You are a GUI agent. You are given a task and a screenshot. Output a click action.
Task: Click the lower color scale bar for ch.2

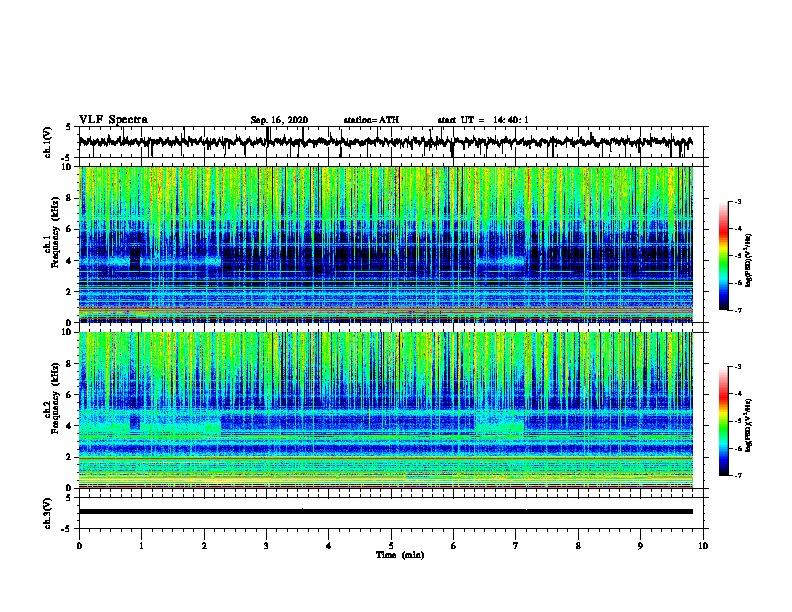[x=724, y=421]
